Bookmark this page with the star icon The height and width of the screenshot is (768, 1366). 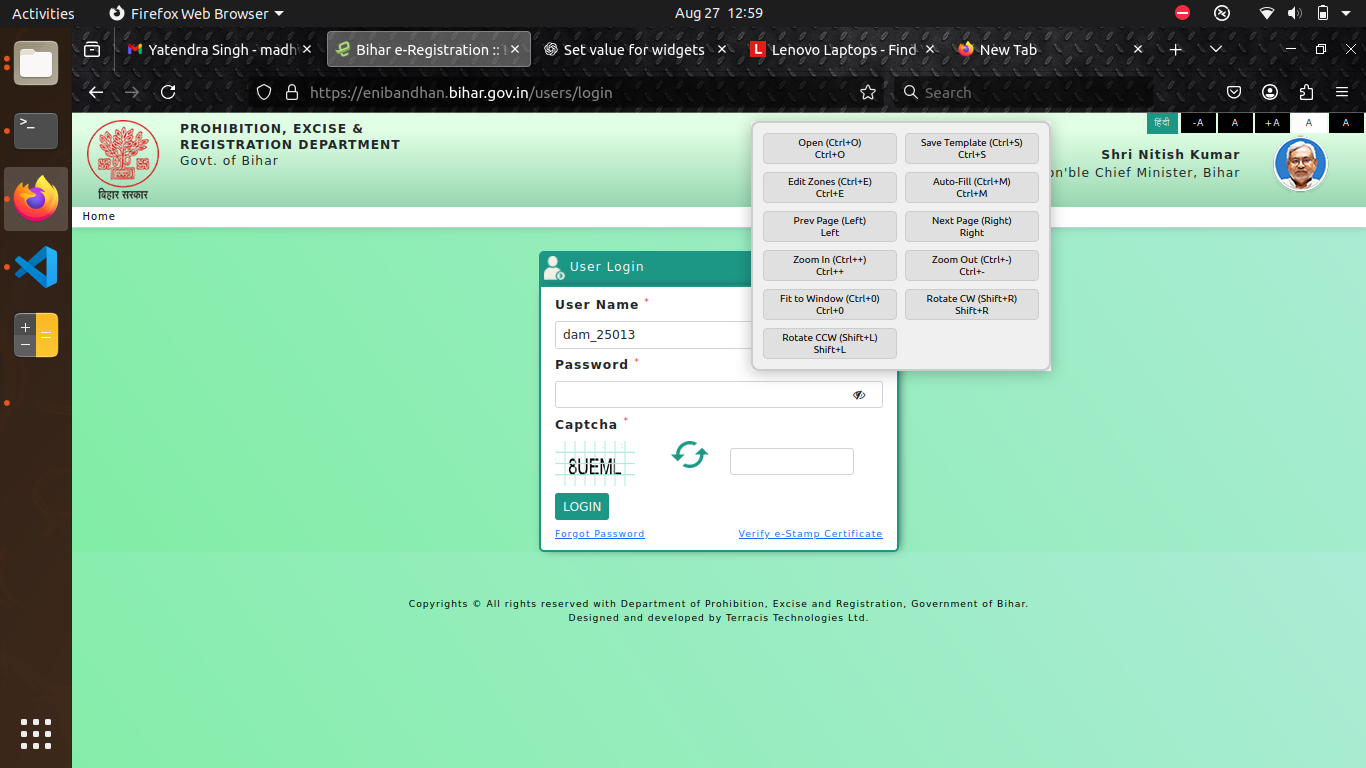pyautogui.click(x=868, y=92)
